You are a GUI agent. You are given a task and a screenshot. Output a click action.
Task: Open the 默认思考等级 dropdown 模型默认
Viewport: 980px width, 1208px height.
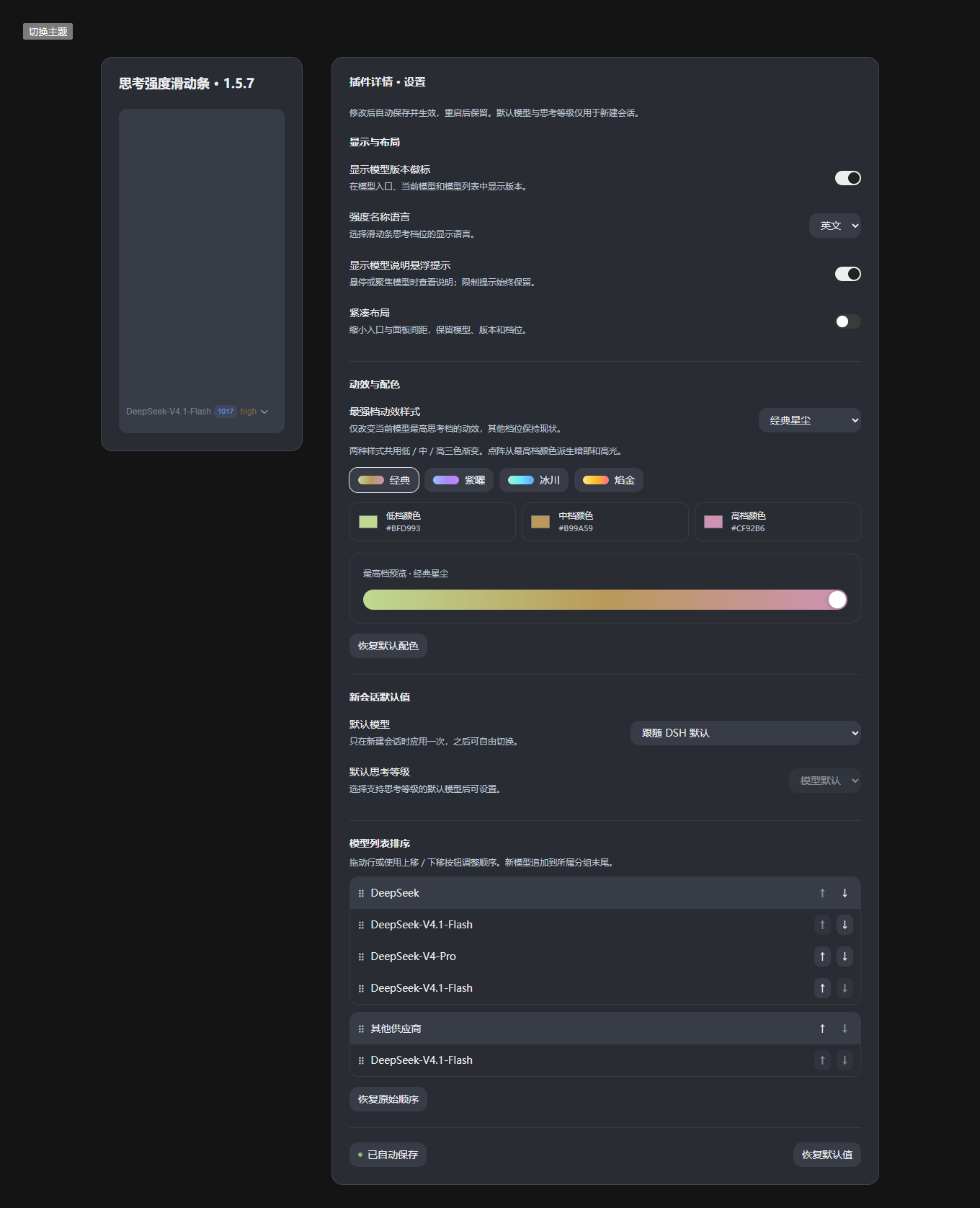825,781
